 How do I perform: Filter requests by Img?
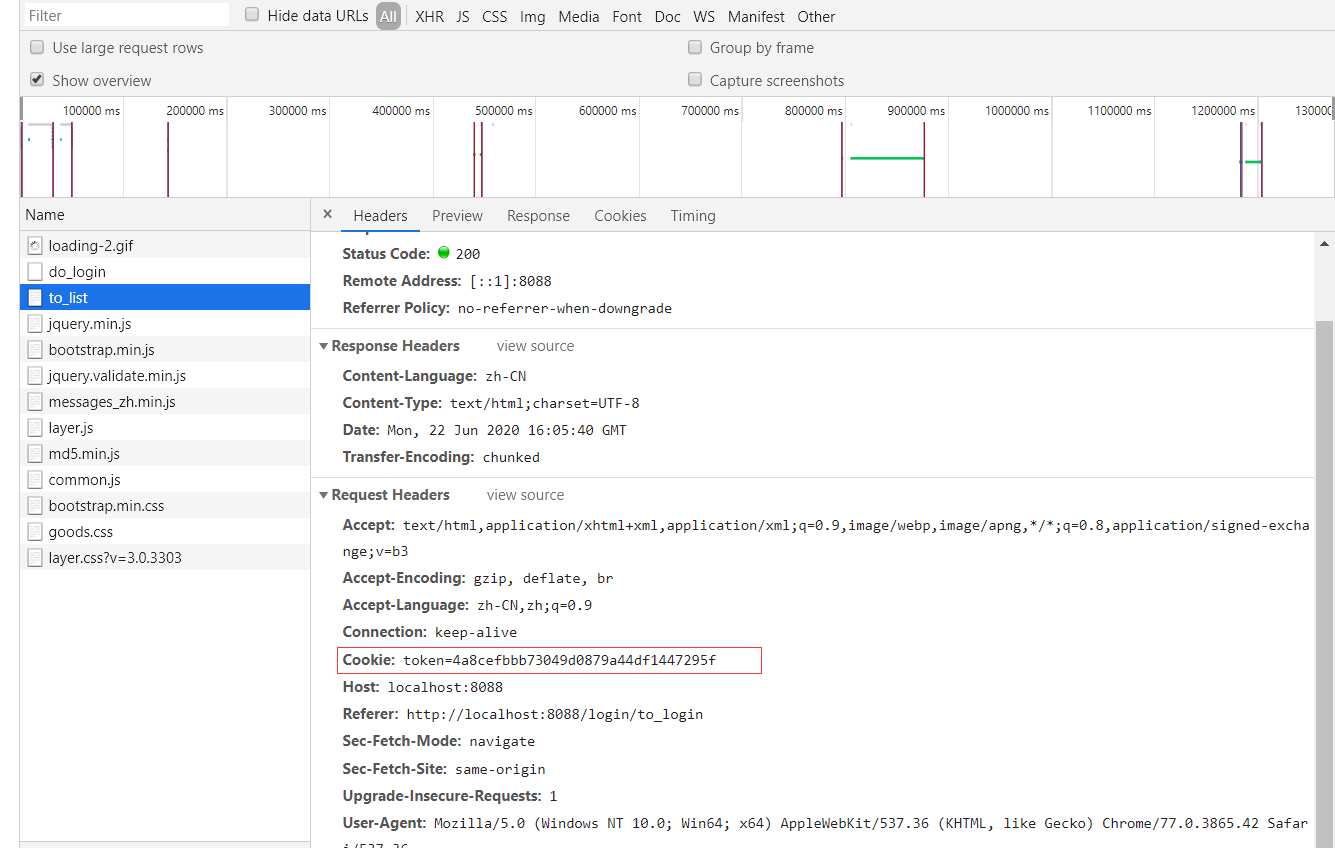click(x=532, y=17)
